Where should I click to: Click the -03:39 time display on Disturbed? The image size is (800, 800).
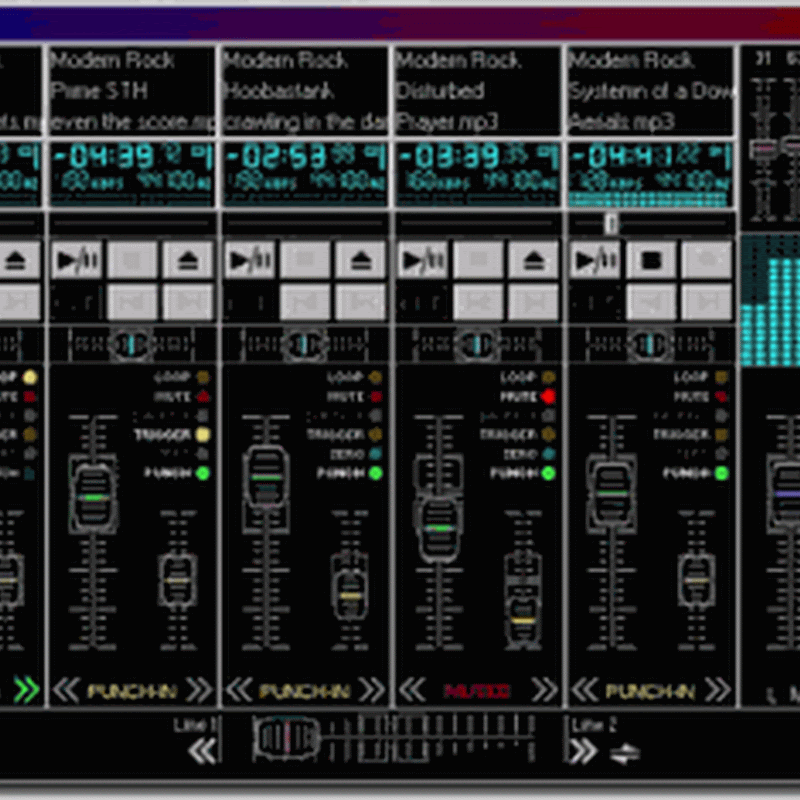(x=448, y=156)
